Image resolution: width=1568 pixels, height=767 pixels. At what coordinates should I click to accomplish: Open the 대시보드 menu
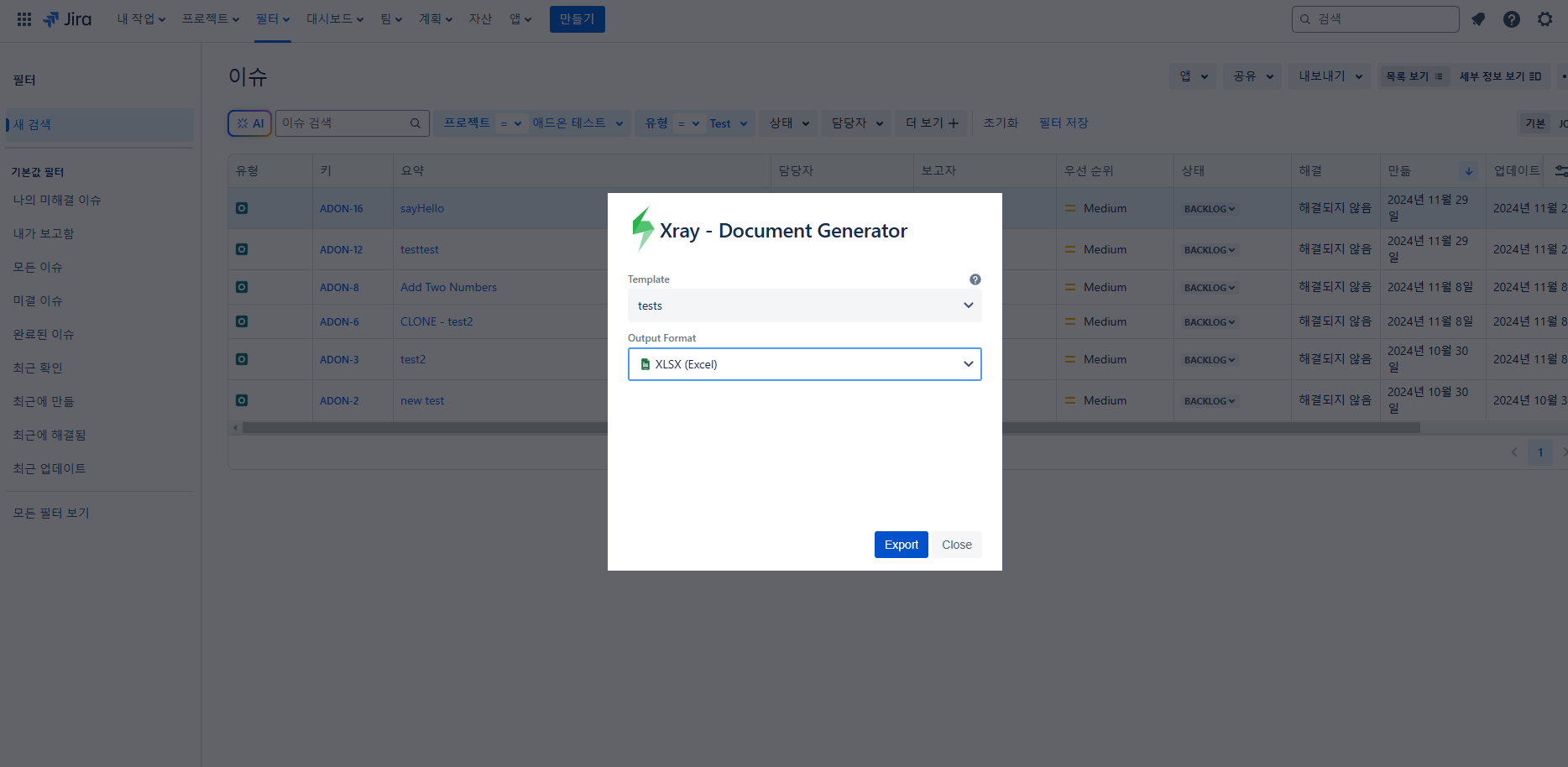pyautogui.click(x=335, y=18)
